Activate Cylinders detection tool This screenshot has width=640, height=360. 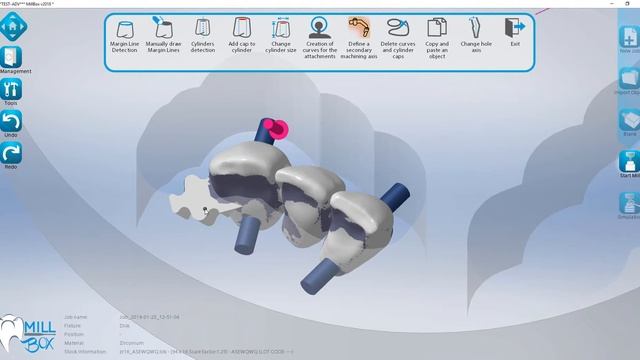point(202,36)
